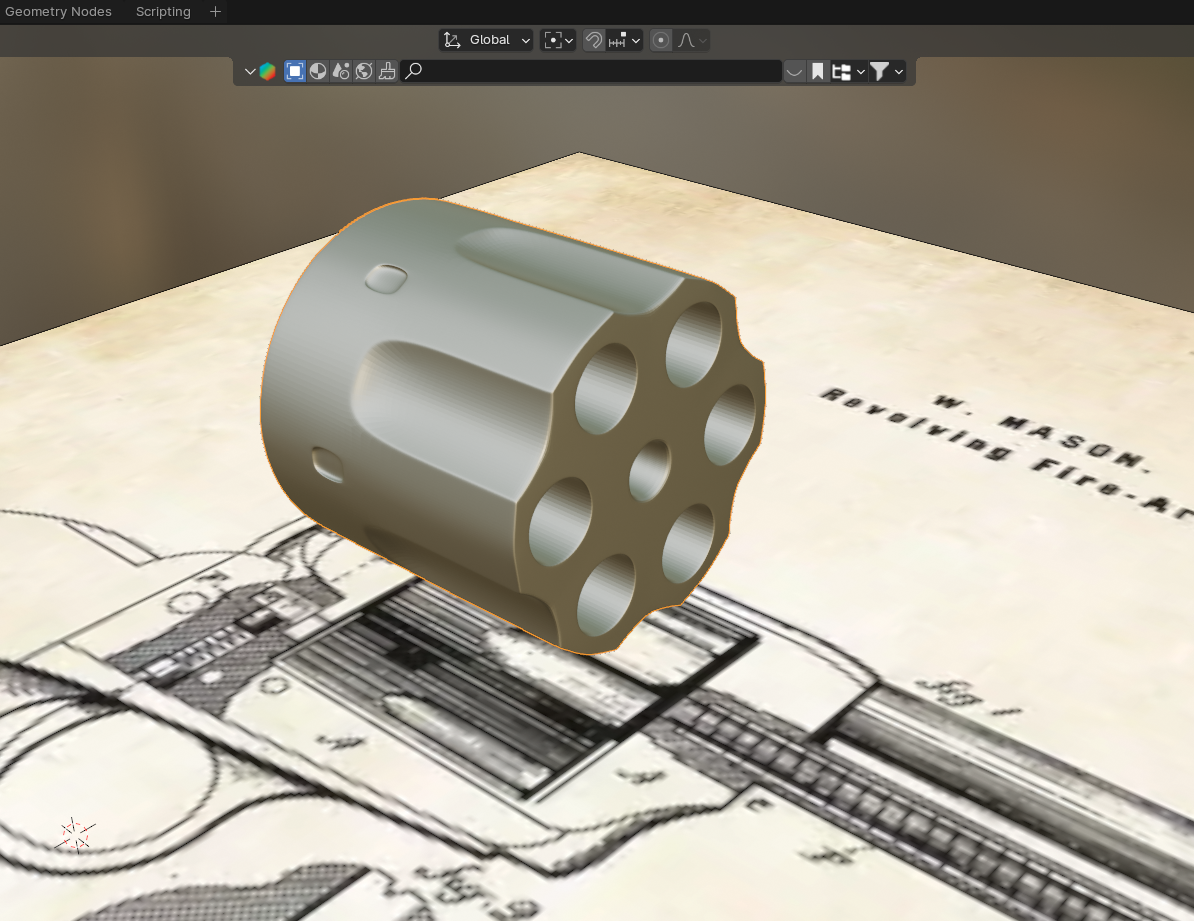Image resolution: width=1194 pixels, height=921 pixels.
Task: Click the multicolored cube icon
Action: (x=267, y=71)
